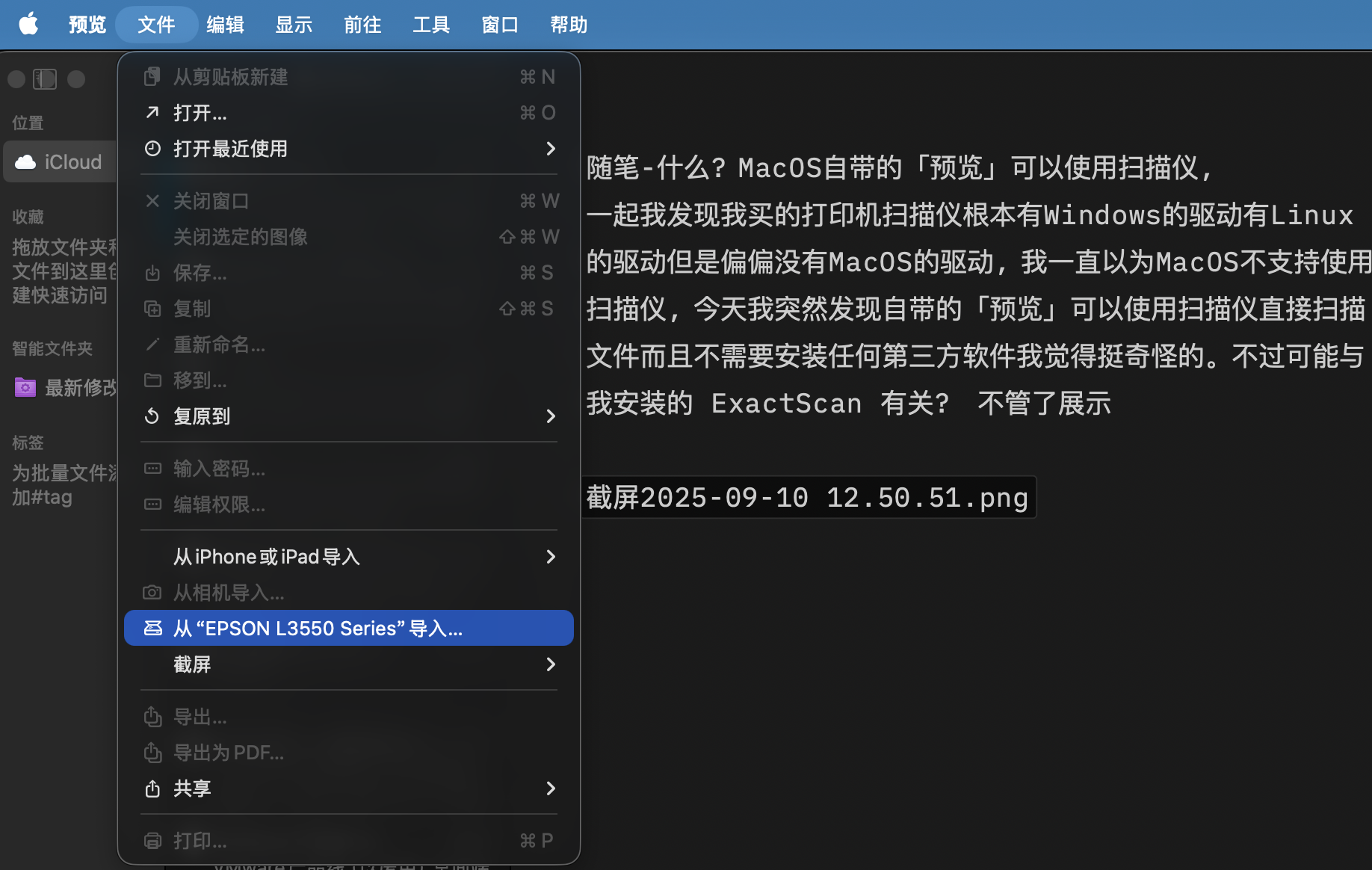Click the share icon beside 共享

(152, 789)
